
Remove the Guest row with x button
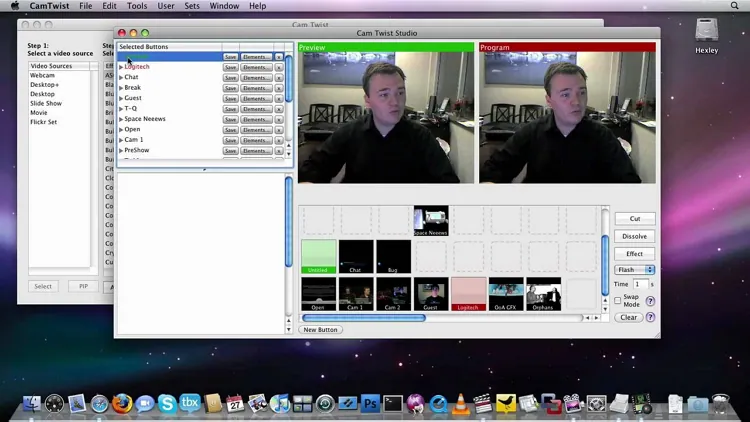(x=279, y=99)
